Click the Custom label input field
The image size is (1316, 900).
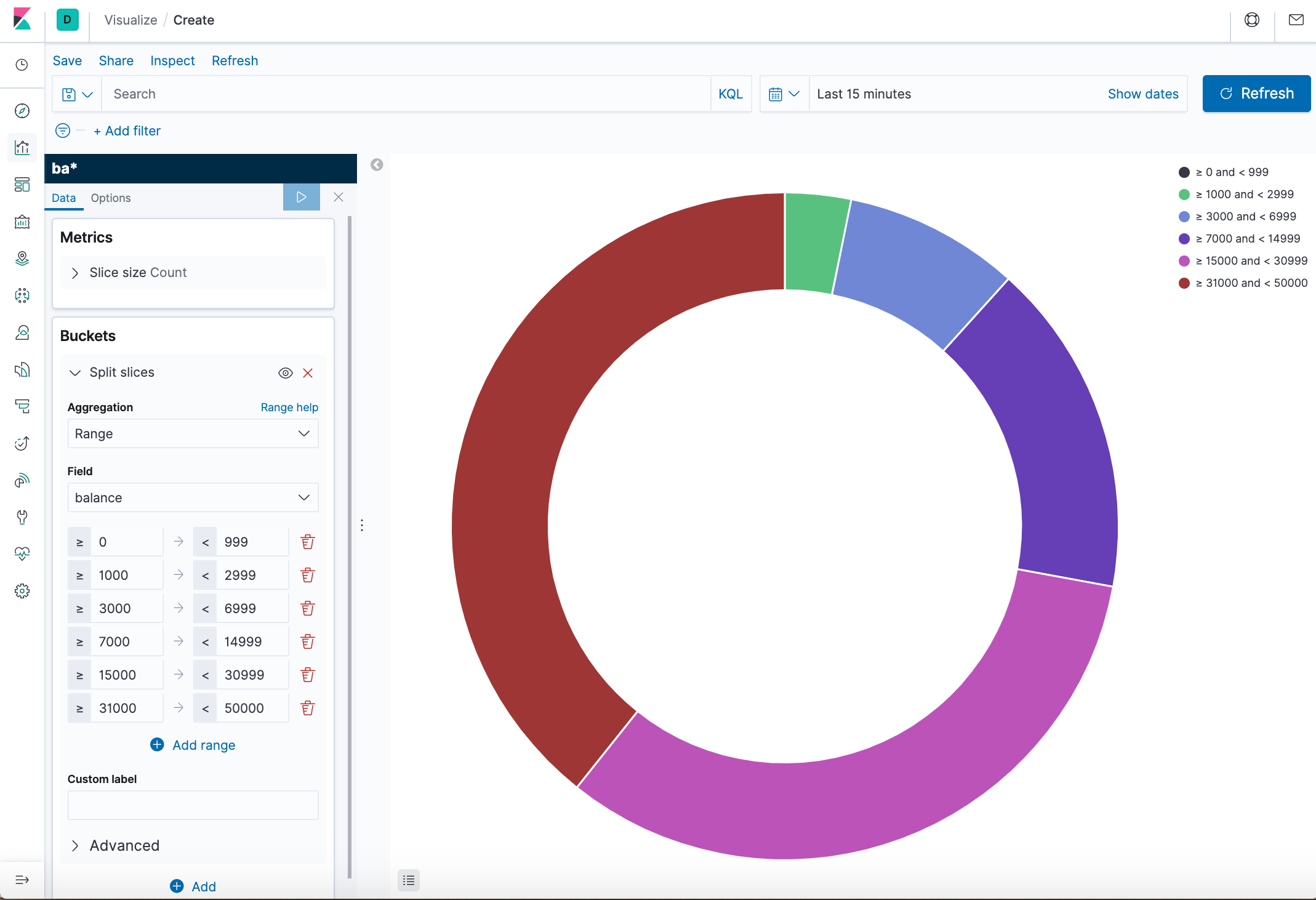click(x=193, y=805)
